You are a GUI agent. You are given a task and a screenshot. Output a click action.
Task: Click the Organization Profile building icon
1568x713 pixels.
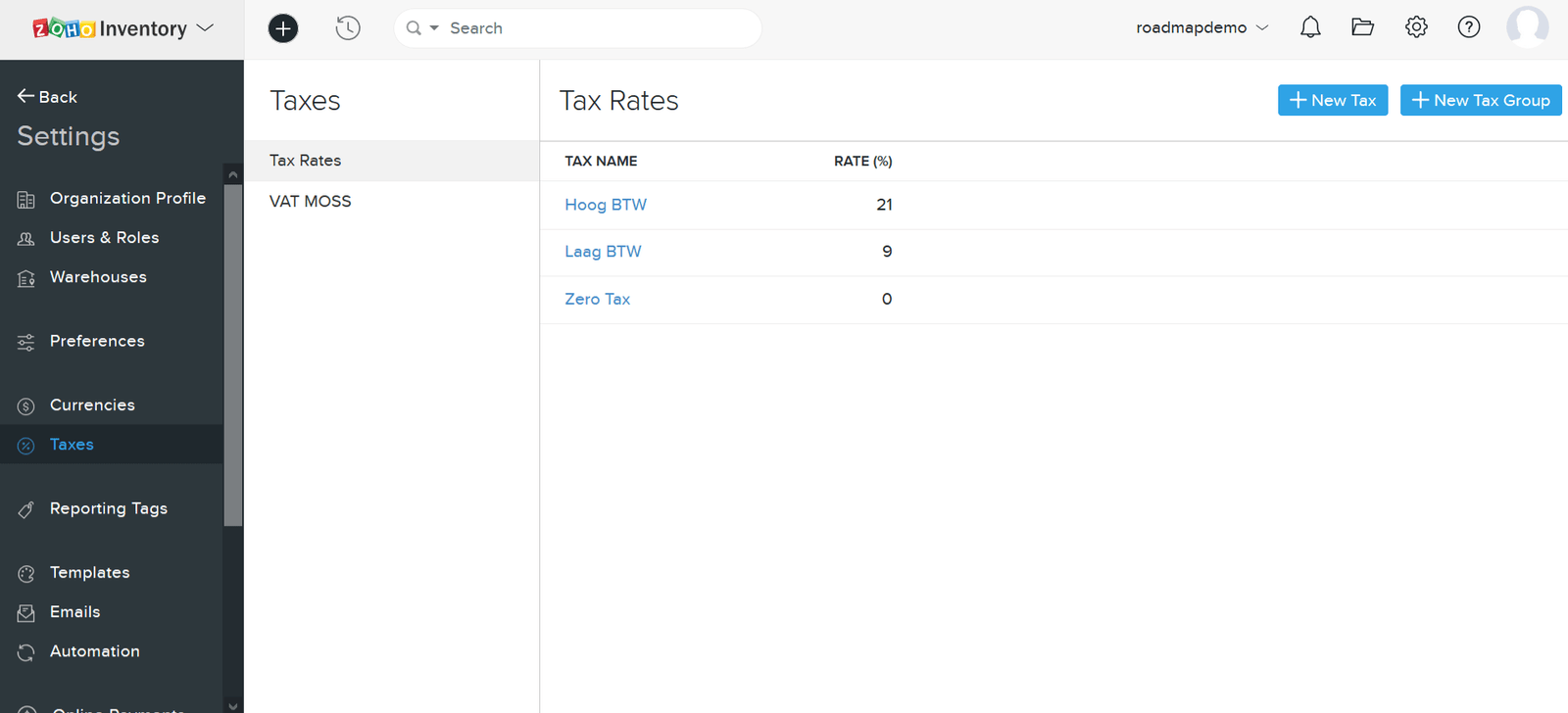pos(26,200)
